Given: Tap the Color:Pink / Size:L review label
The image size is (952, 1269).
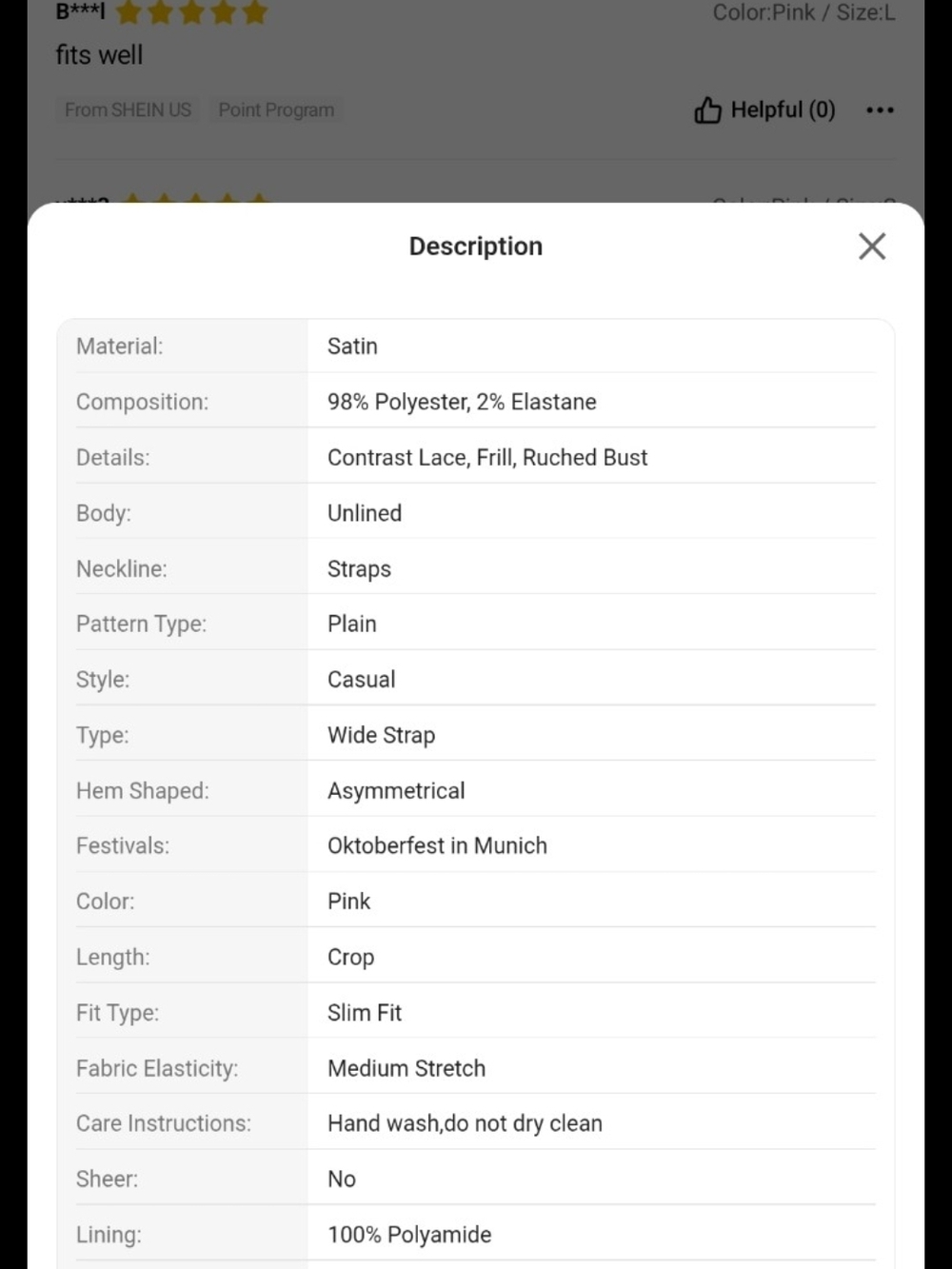Looking at the screenshot, I should 804,12.
